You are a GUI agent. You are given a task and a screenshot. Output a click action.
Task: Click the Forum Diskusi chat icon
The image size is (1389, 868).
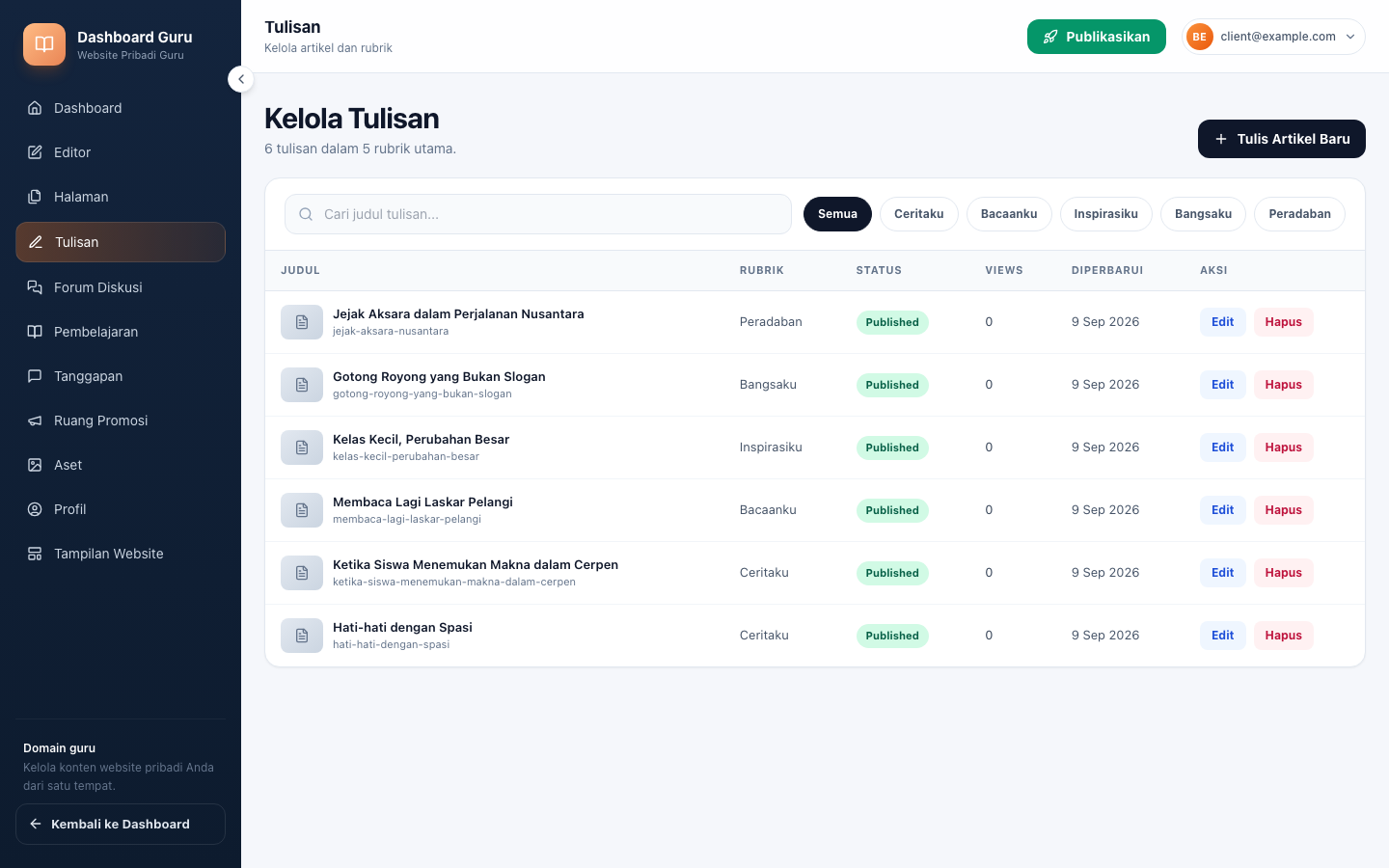pos(35,287)
